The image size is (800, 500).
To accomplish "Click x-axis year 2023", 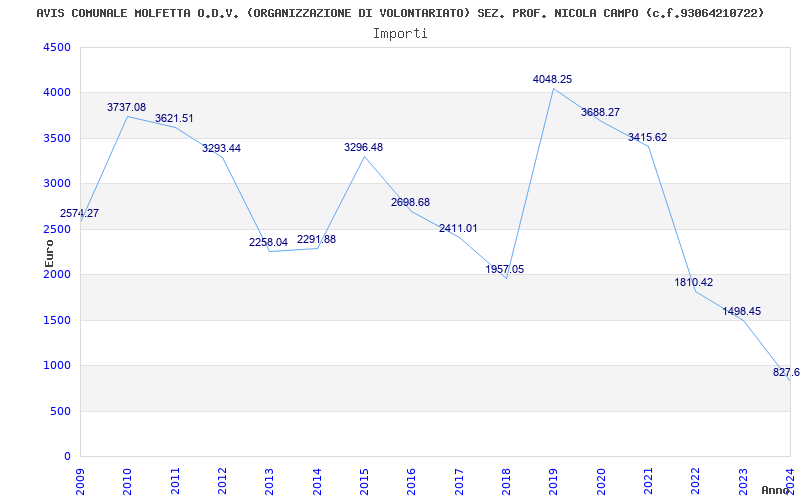I will tap(743, 480).
